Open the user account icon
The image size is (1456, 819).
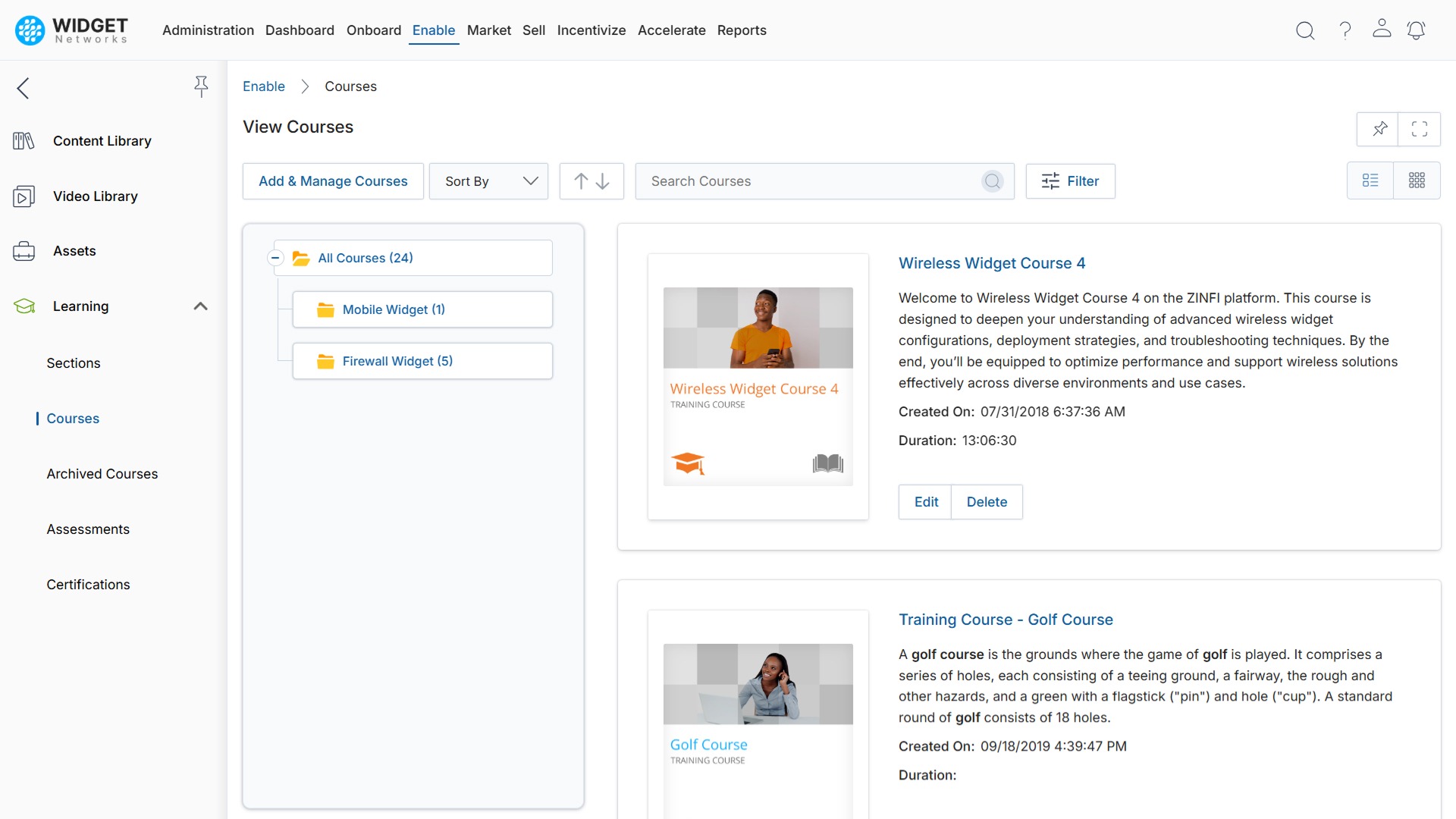(1381, 30)
